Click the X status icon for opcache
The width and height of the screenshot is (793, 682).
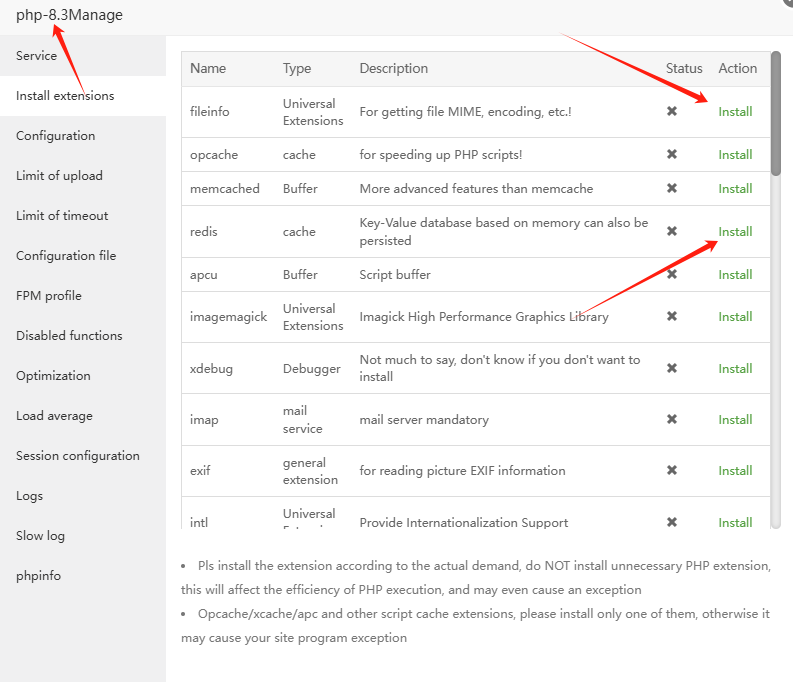(672, 154)
